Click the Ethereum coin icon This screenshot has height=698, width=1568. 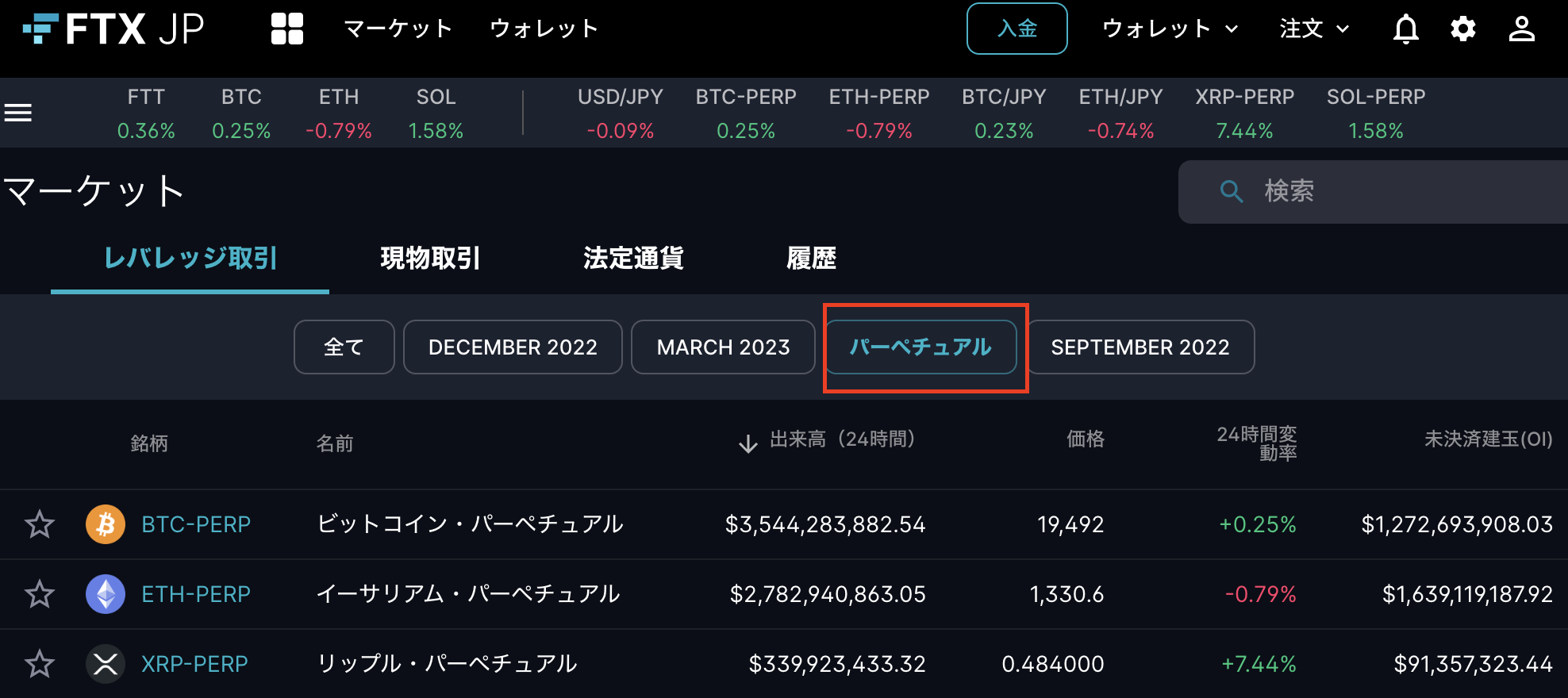coord(106,594)
